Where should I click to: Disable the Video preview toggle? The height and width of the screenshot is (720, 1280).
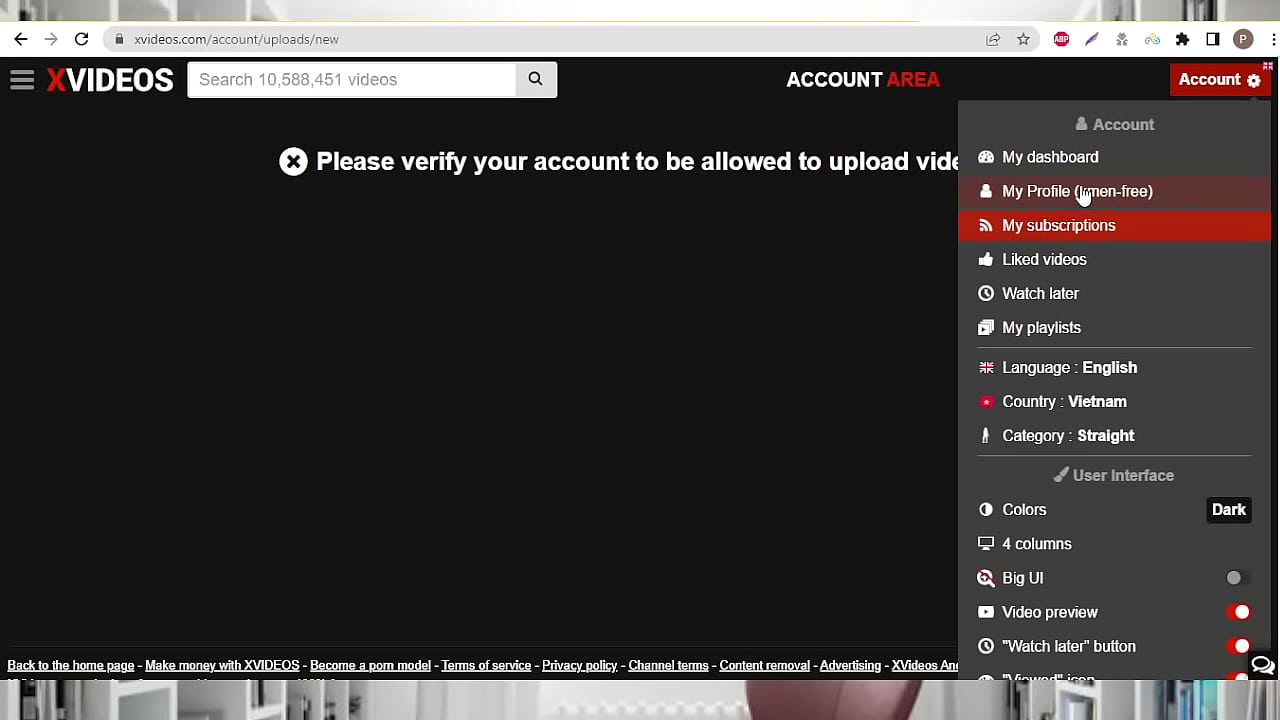tap(1240, 611)
